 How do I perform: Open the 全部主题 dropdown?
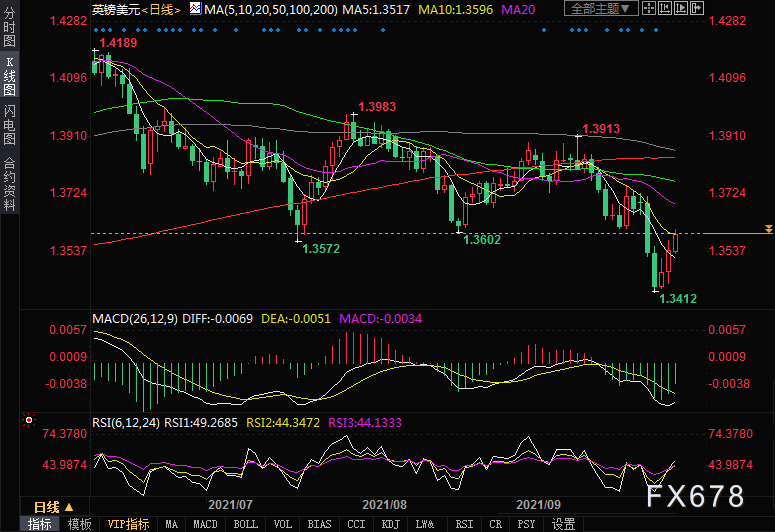tap(601, 8)
